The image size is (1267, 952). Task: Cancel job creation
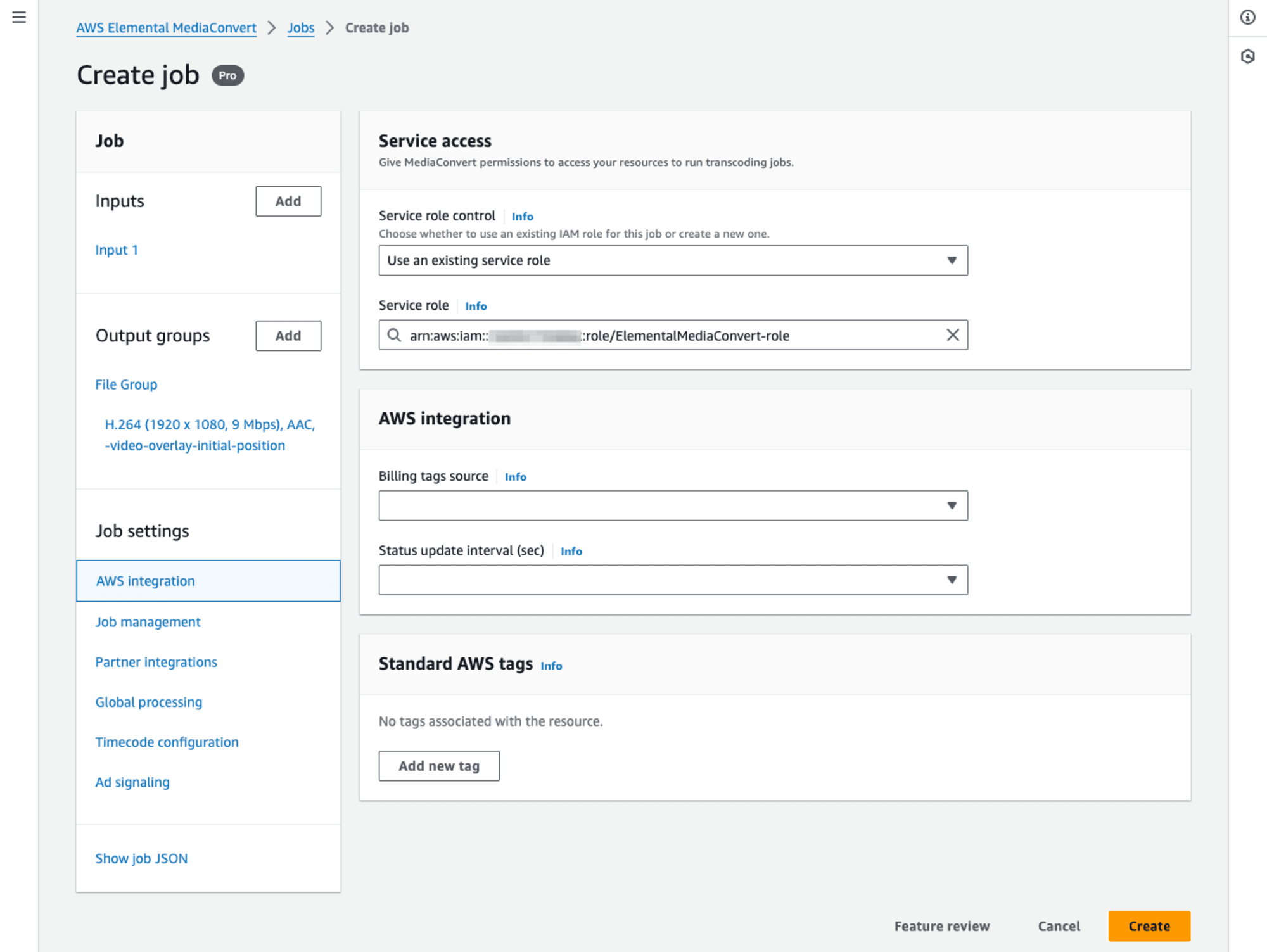click(1059, 926)
